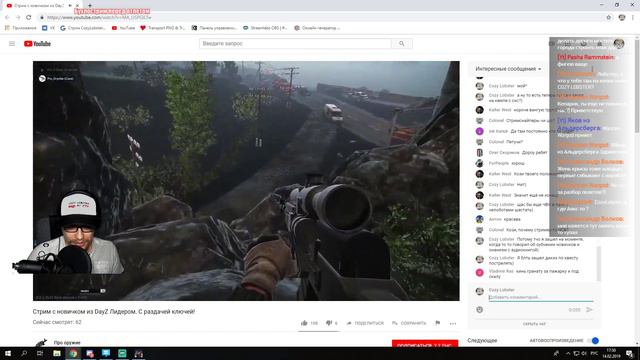This screenshot has width=640, height=360.
Task: Click the stream video player
Action: (x=246, y=181)
